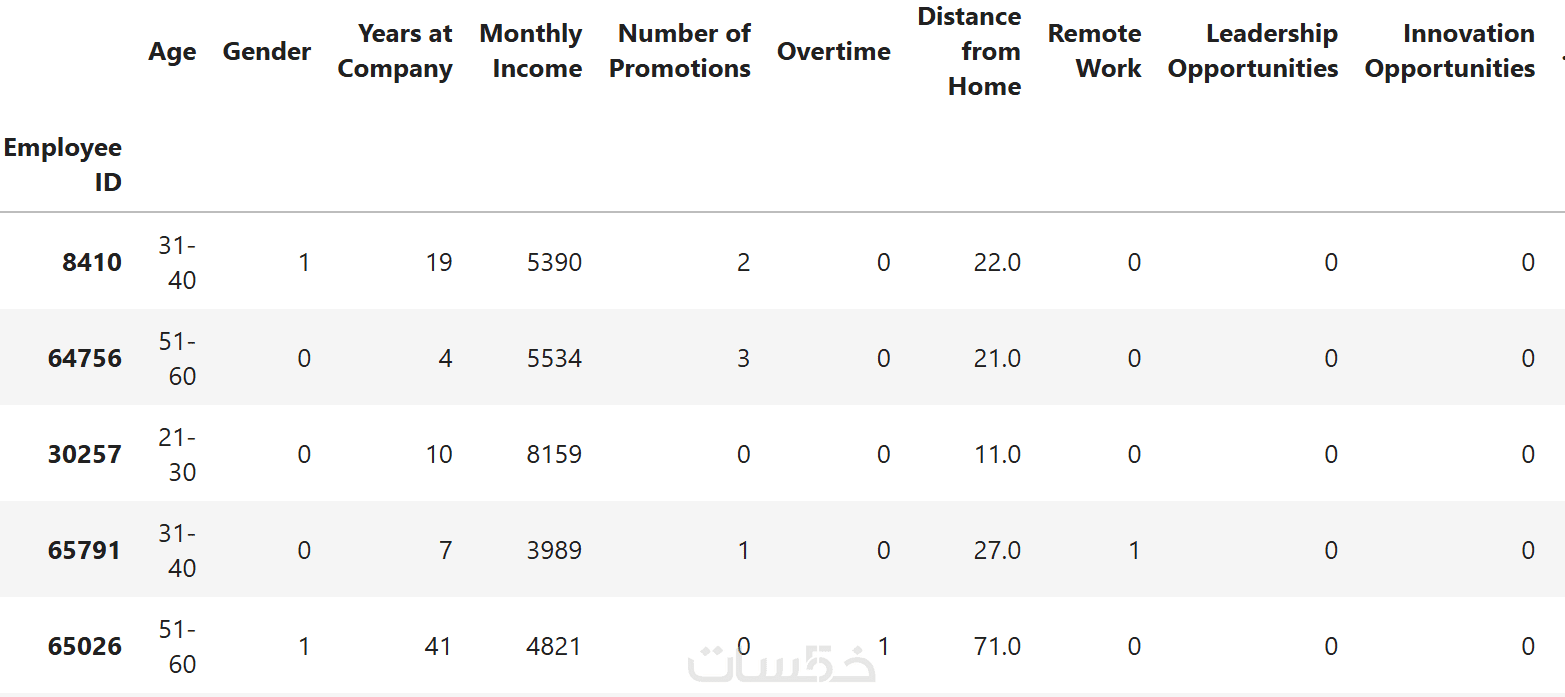Select the Innovation Opportunities column header
The width and height of the screenshot is (1565, 697).
tap(1450, 51)
